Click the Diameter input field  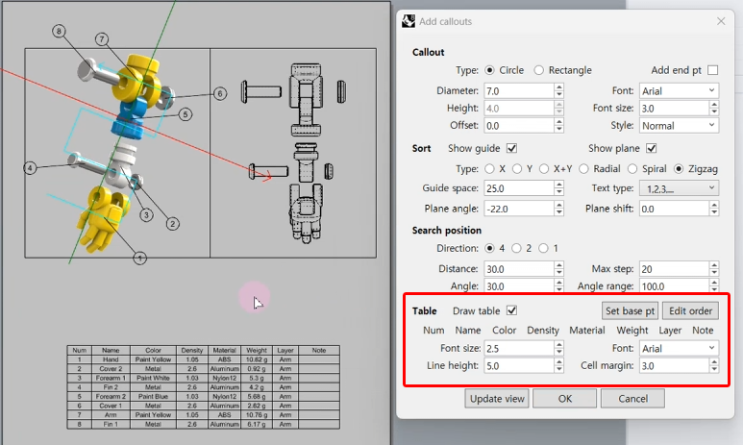tap(519, 91)
